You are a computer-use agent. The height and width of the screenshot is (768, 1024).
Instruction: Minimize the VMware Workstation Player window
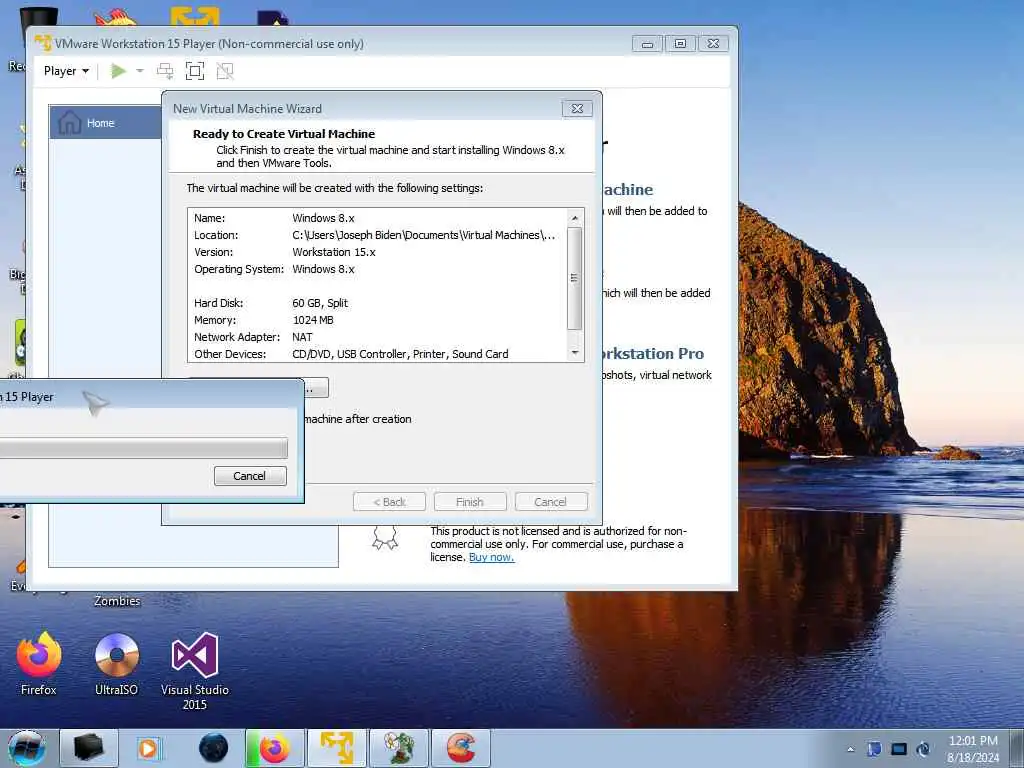647,44
